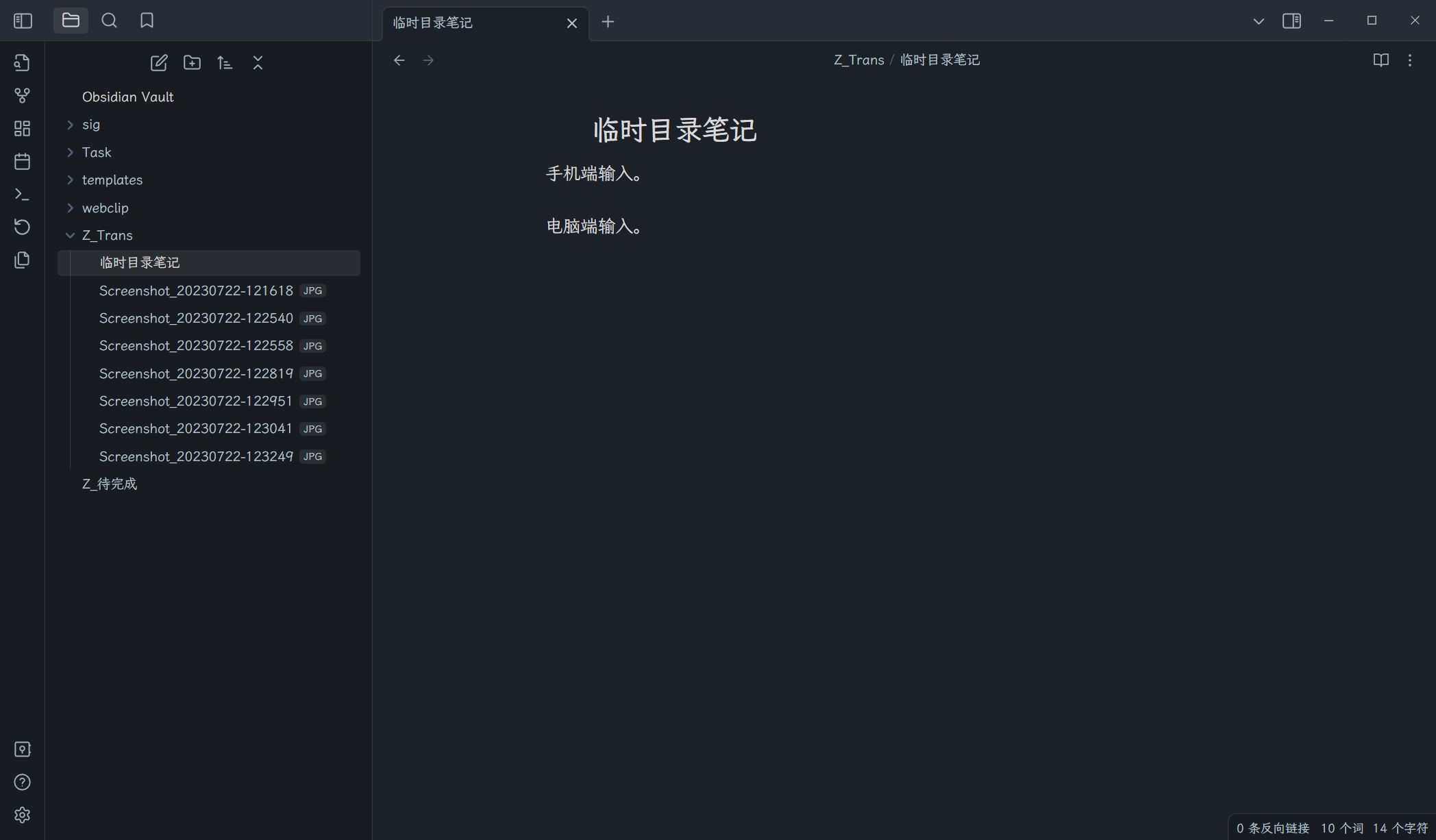Create a new note in the file explorer
This screenshot has width=1436, height=840.
tap(159, 63)
